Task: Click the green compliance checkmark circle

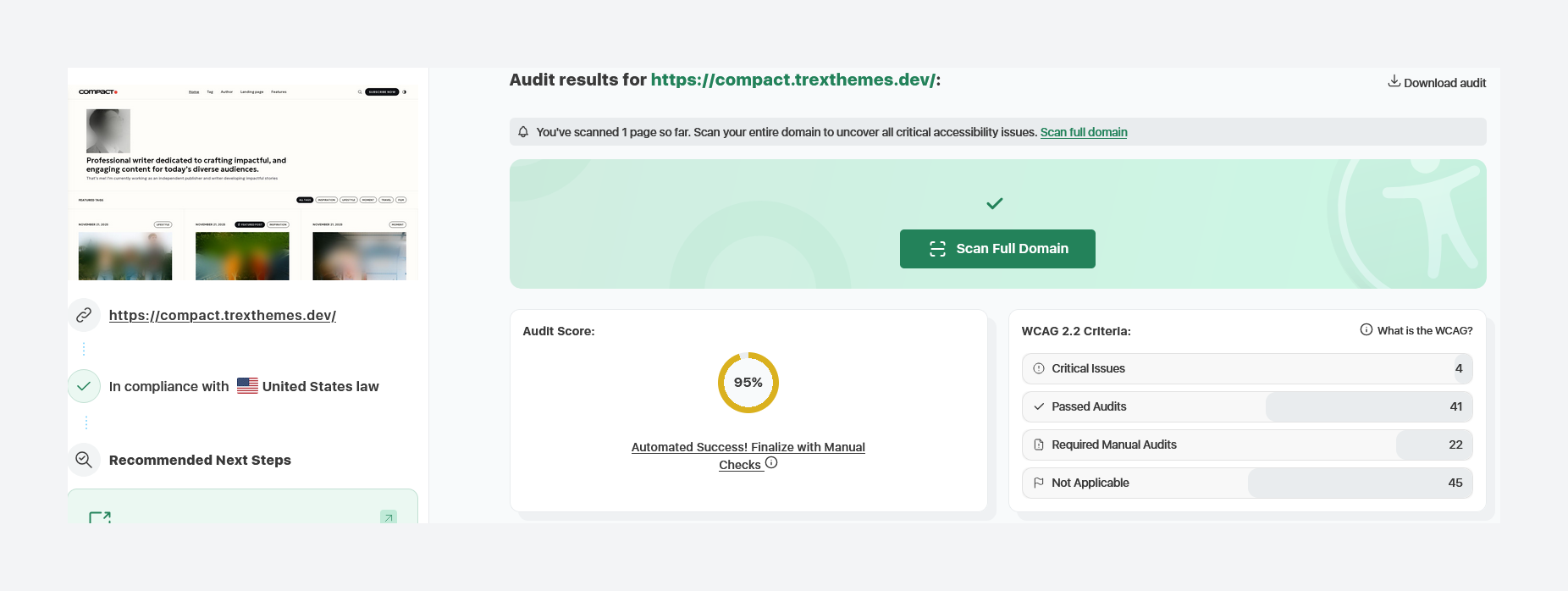Action: click(84, 386)
